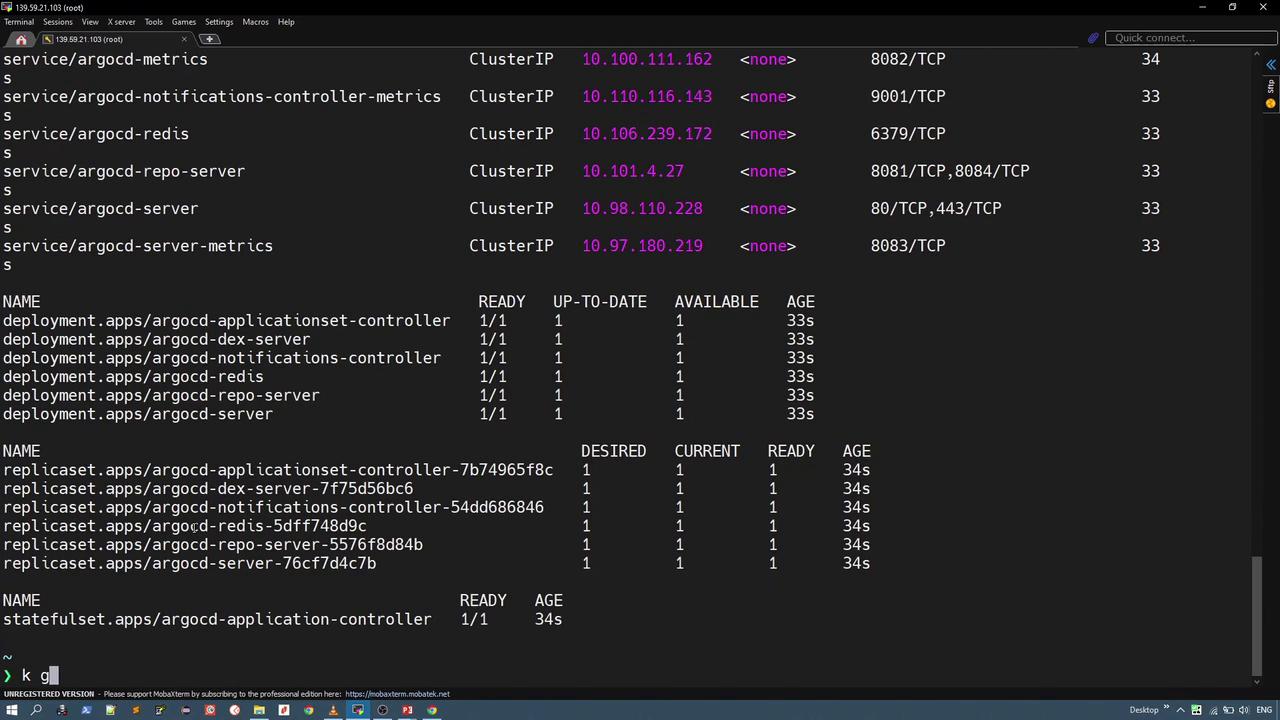Image resolution: width=1280 pixels, height=720 pixels.
Task: Click deployment.apps/argocd-dex-server text
Action: pos(156,339)
